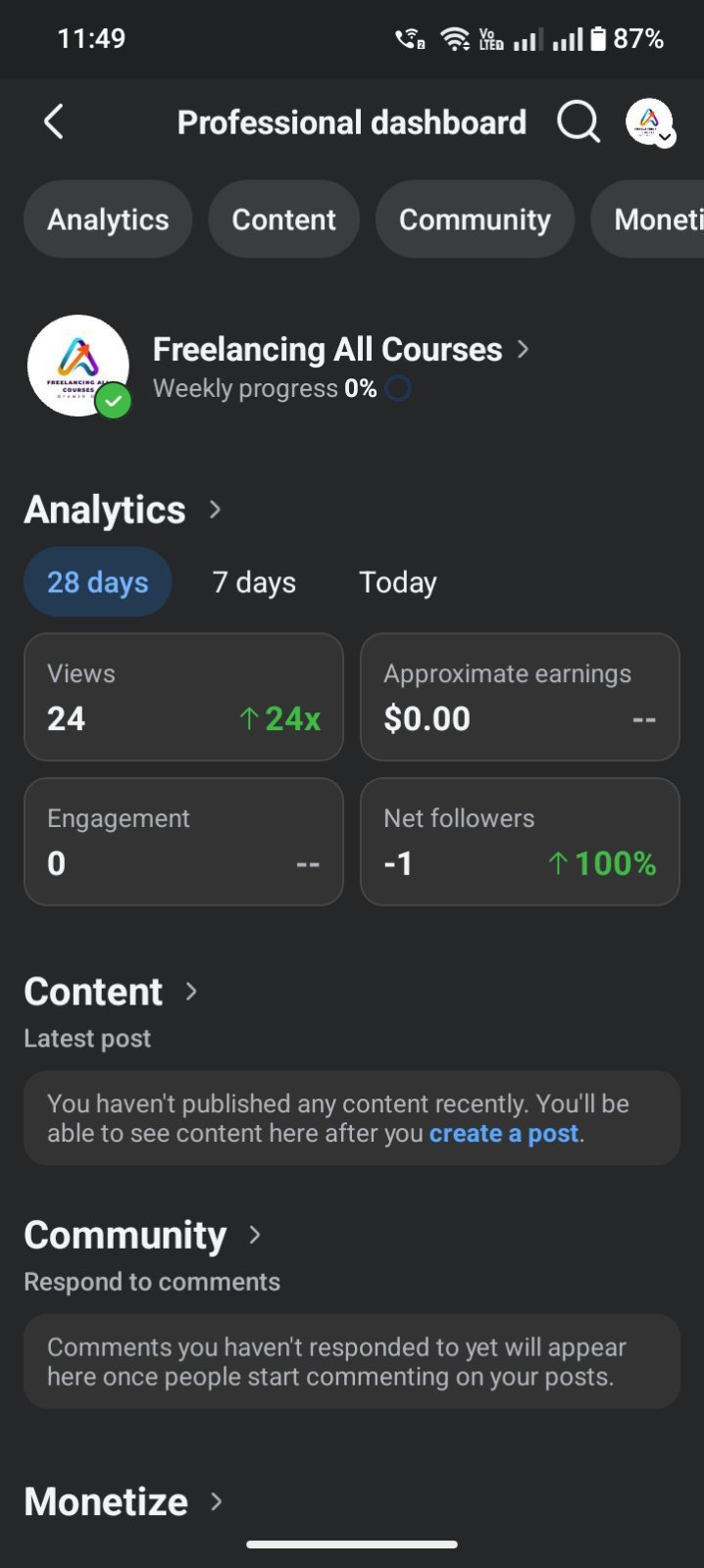This screenshot has height=1568, width=704.
Task: Tap the back arrow icon
Action: point(54,122)
